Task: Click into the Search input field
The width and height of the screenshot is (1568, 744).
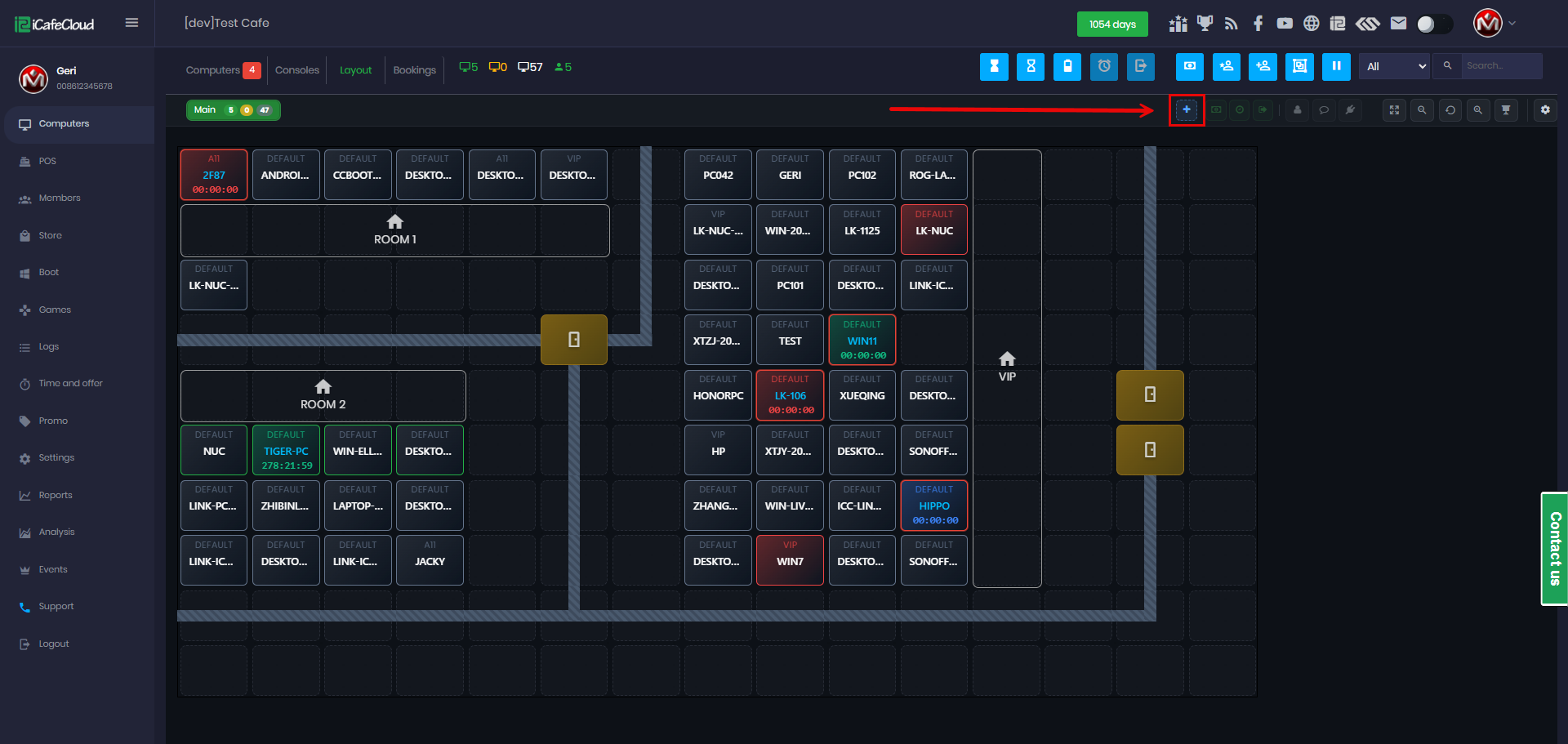Action: click(1501, 66)
